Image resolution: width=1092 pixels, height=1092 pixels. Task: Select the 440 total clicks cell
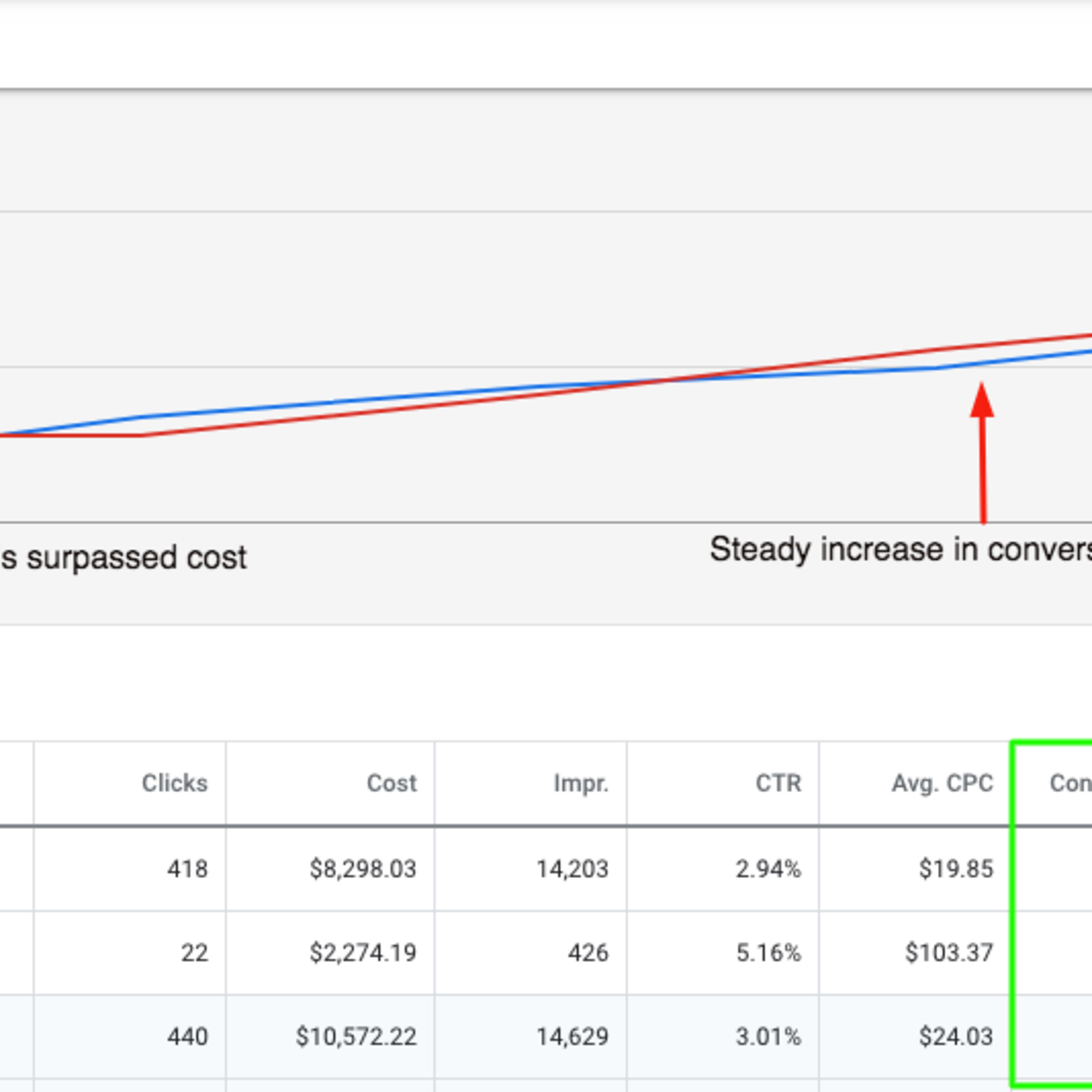tap(130, 1037)
